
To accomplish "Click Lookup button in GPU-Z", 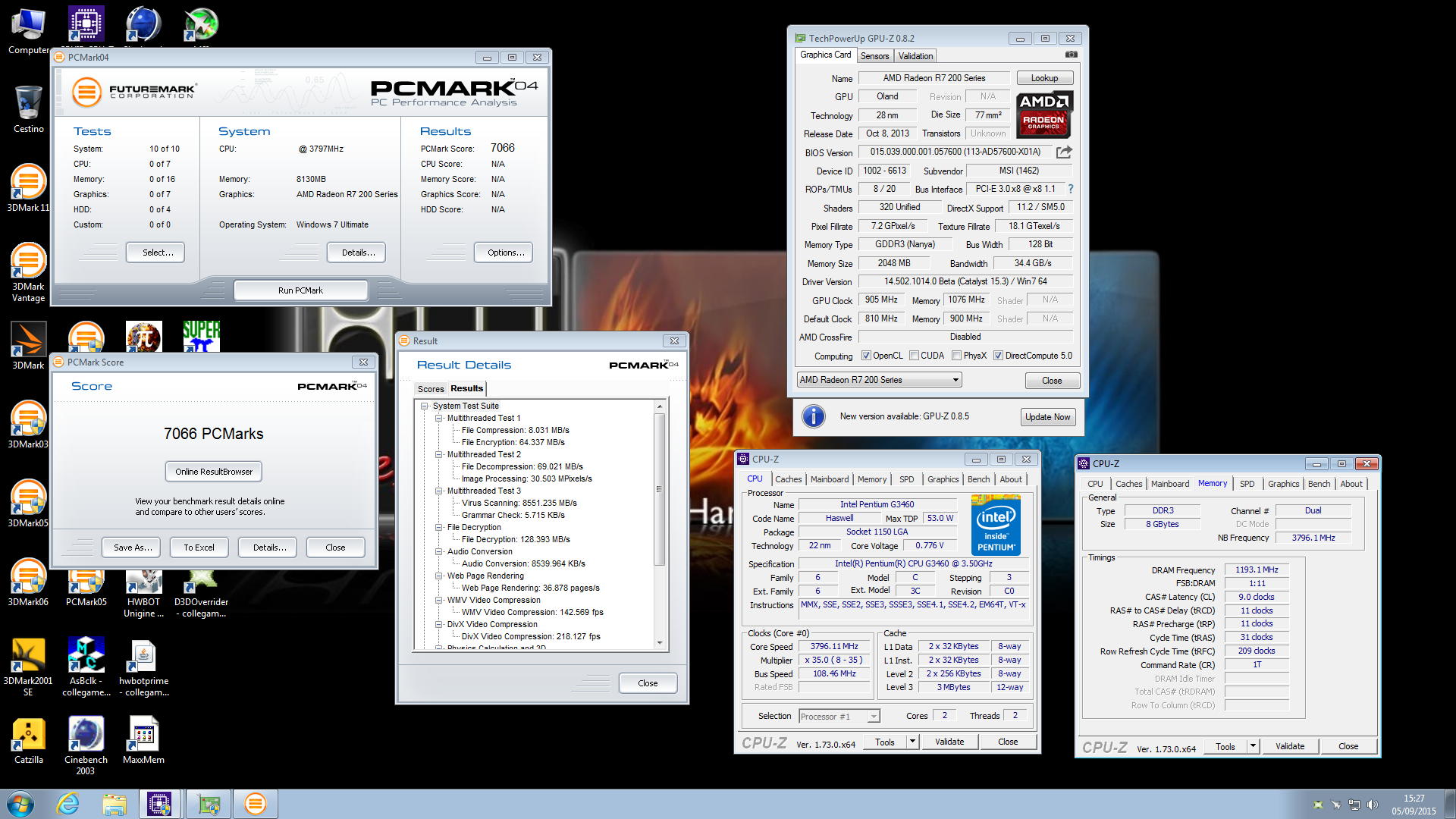I will (1044, 78).
